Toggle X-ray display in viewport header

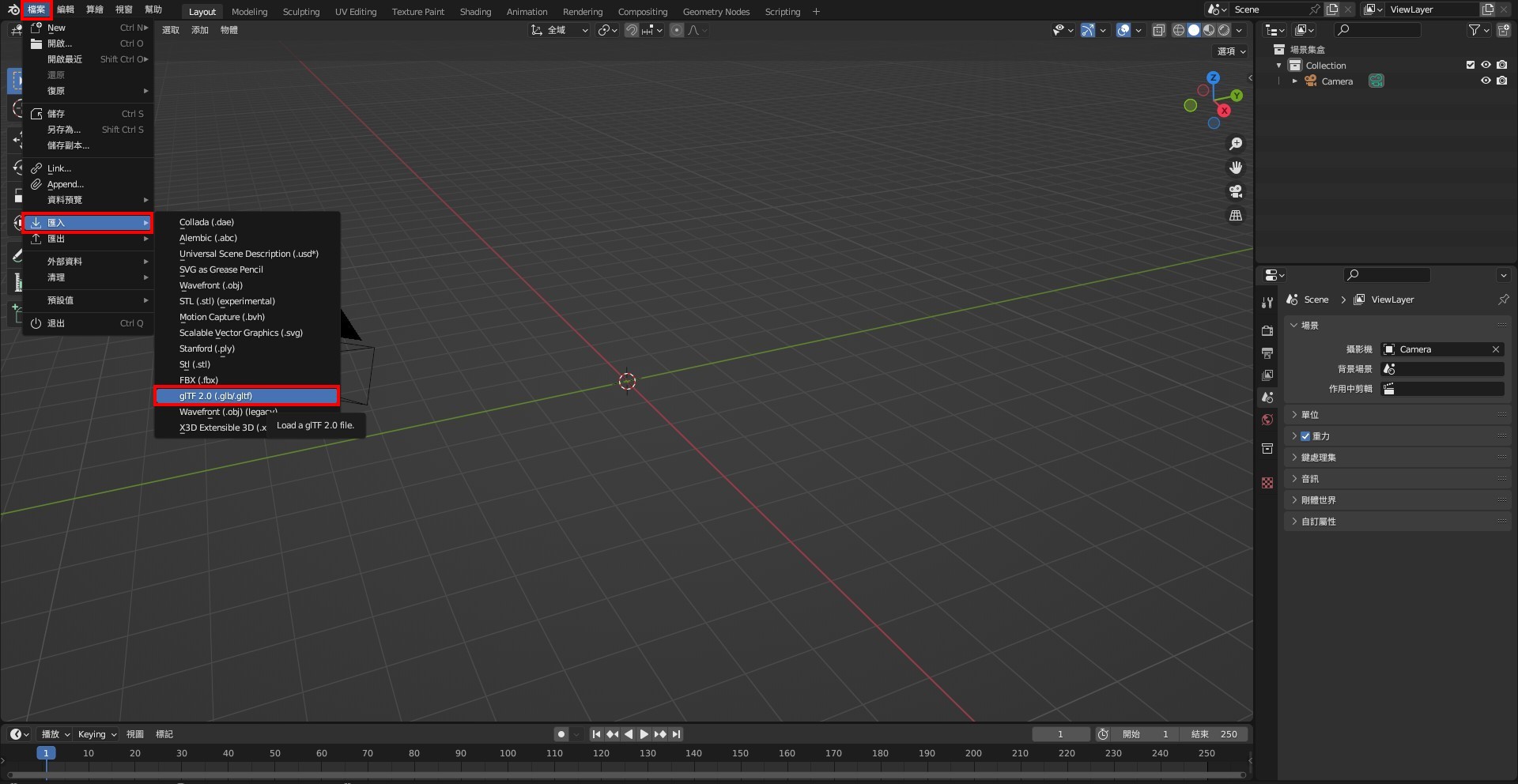pyautogui.click(x=1159, y=30)
